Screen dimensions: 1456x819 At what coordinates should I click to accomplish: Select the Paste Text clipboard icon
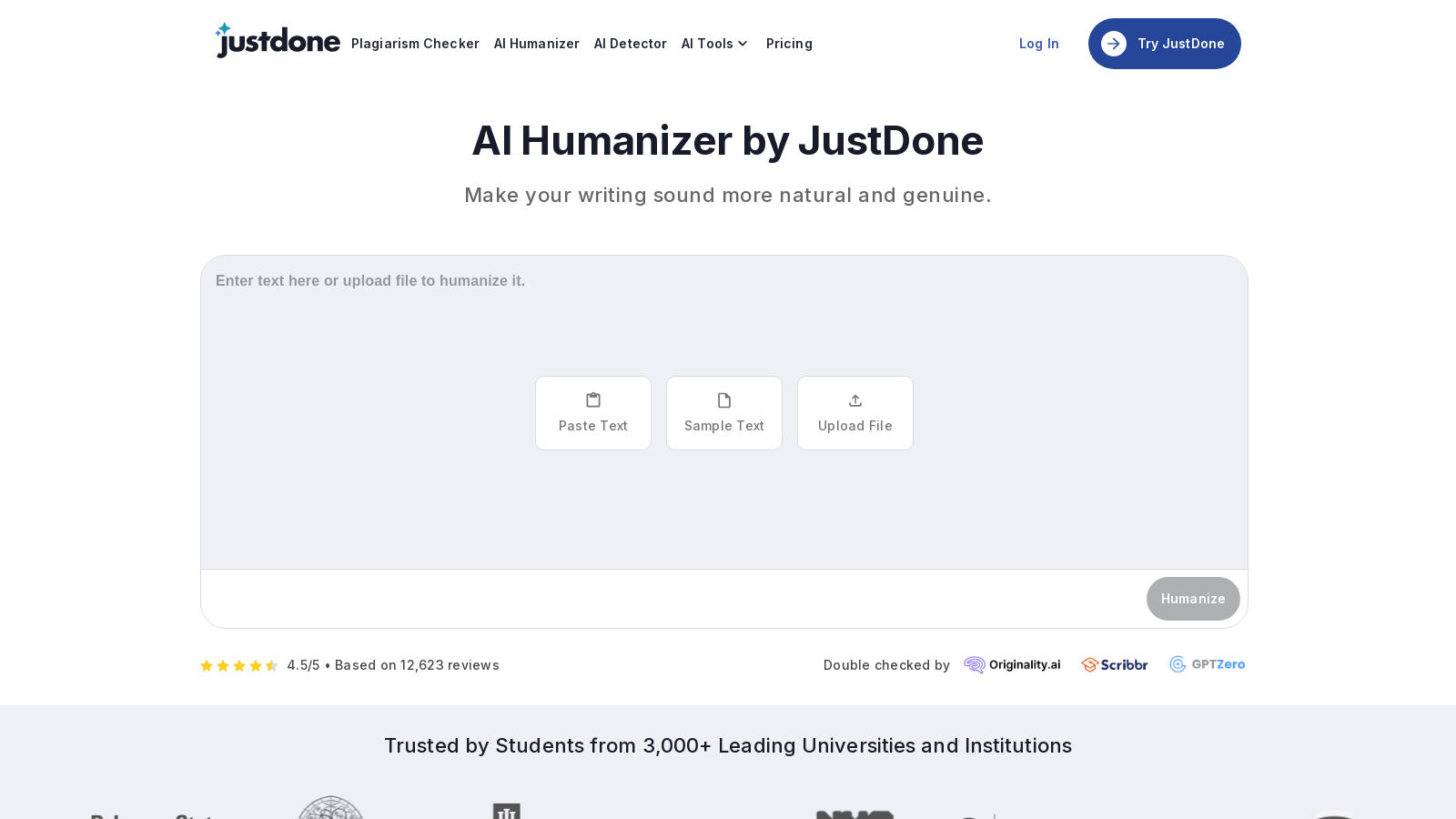[592, 399]
